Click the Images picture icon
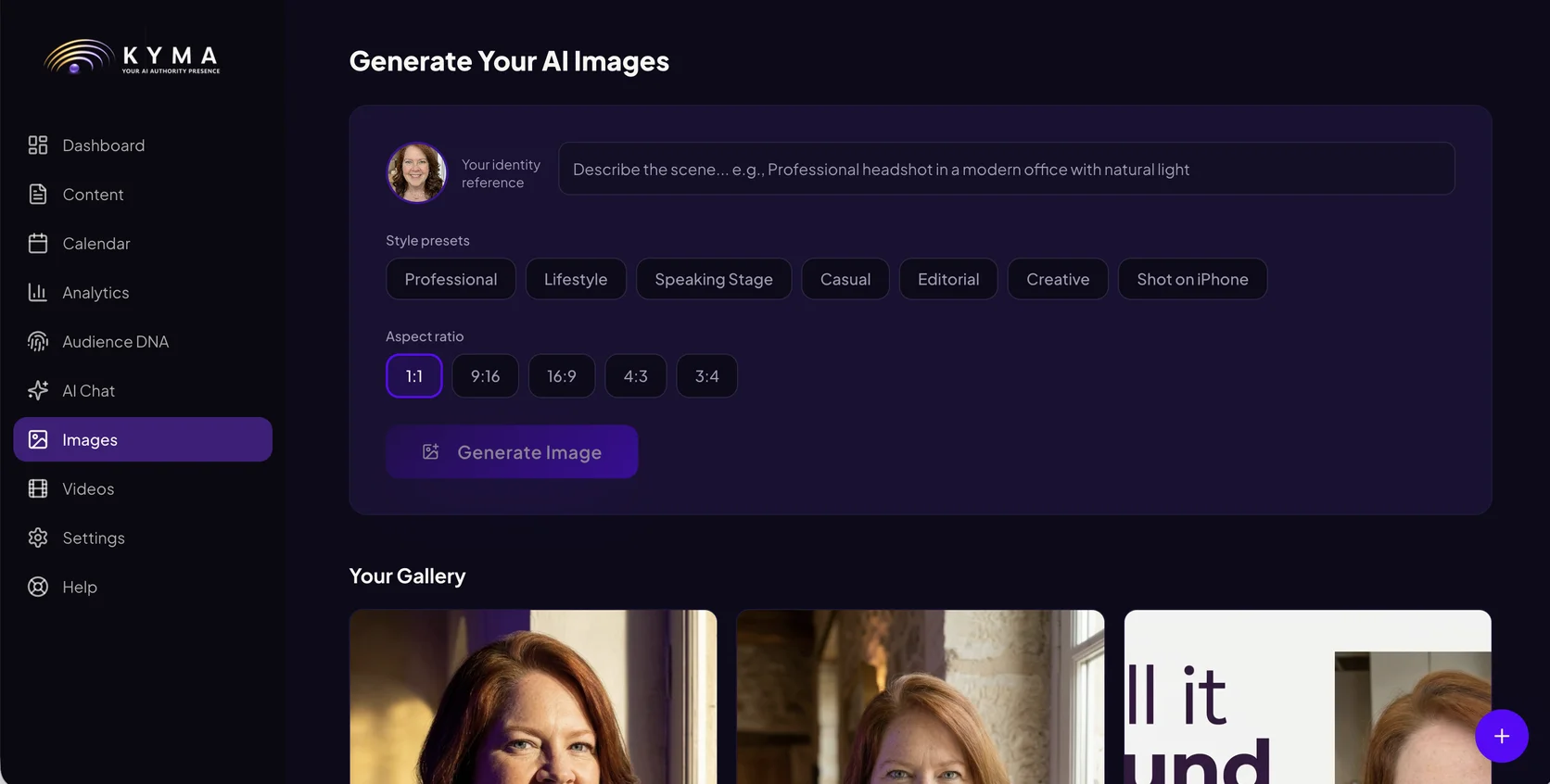 click(38, 439)
